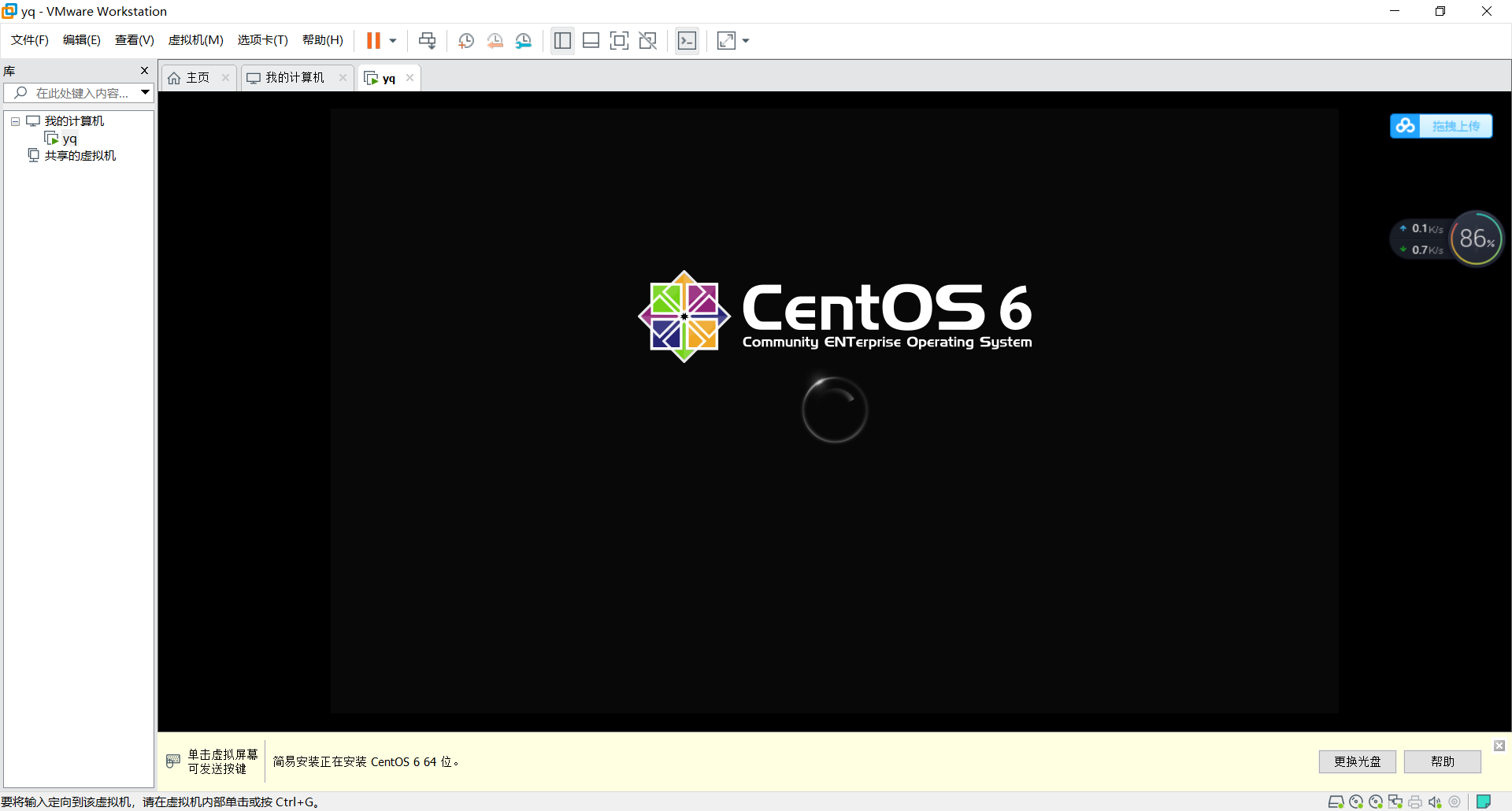Click the VMware Workstation title bar icon
This screenshot has height=811, width=1512.
(x=9, y=11)
